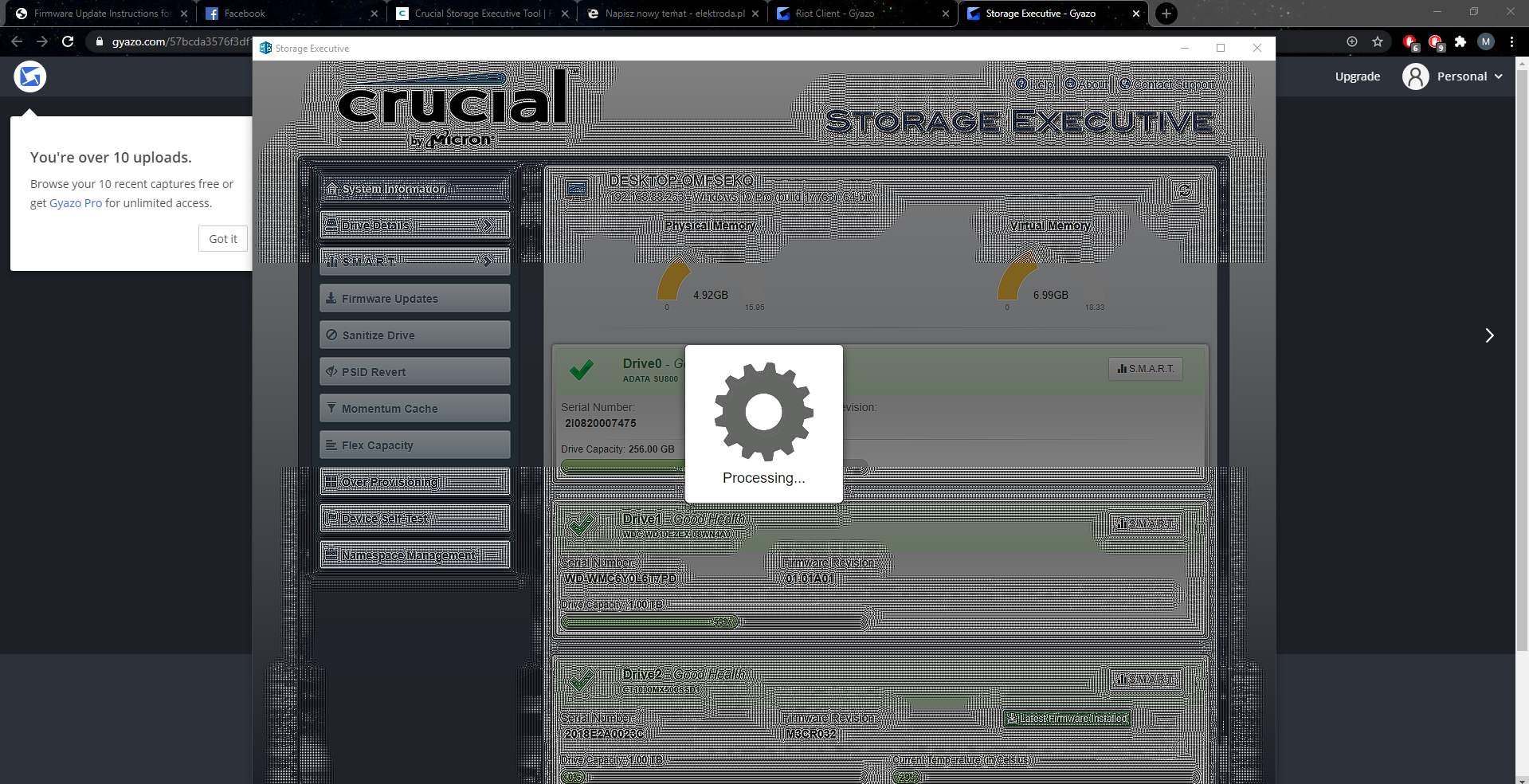This screenshot has width=1529, height=784.
Task: Click Drive1 capacity progress bar
Action: 715,621
